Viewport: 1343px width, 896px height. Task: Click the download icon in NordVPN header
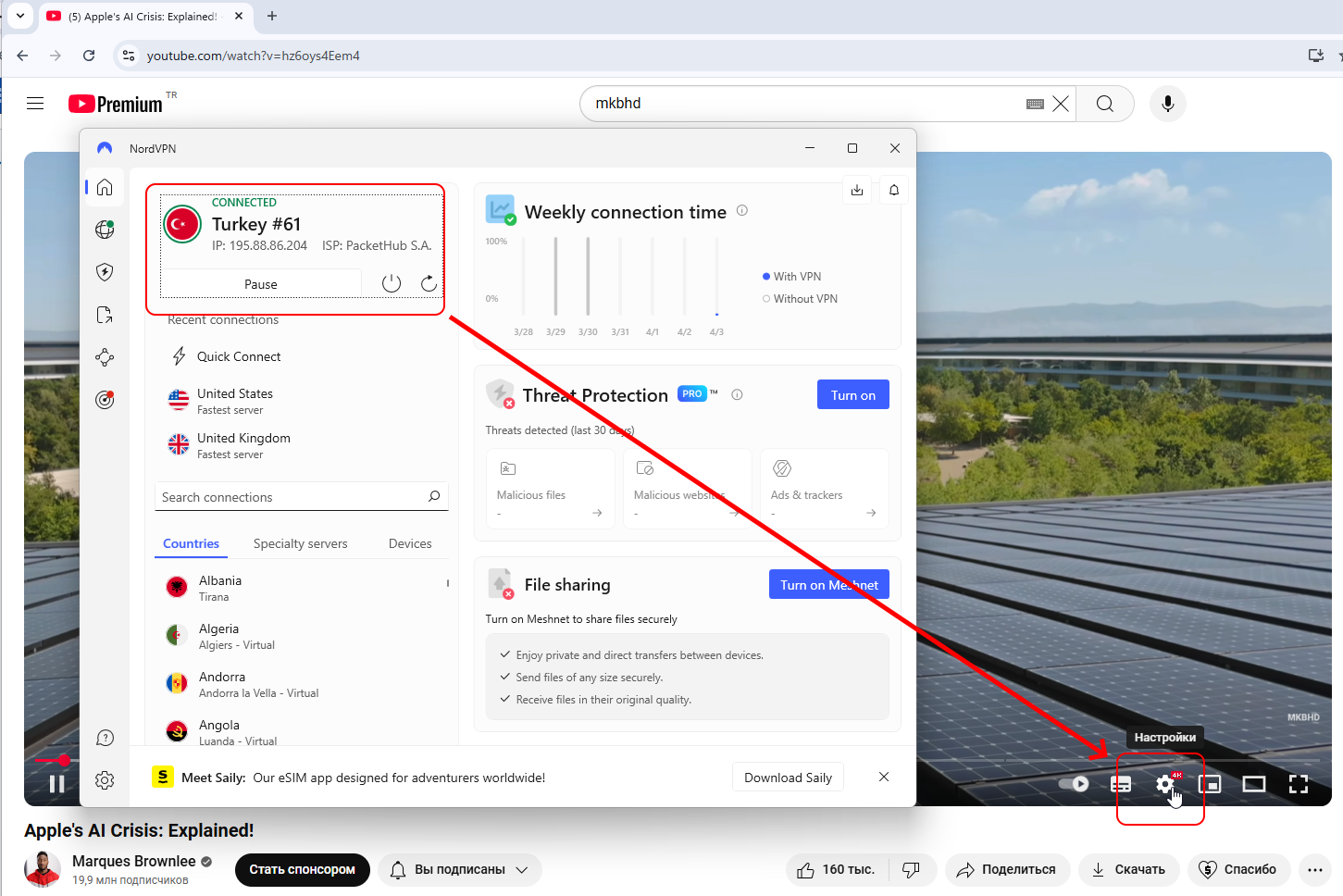click(857, 190)
